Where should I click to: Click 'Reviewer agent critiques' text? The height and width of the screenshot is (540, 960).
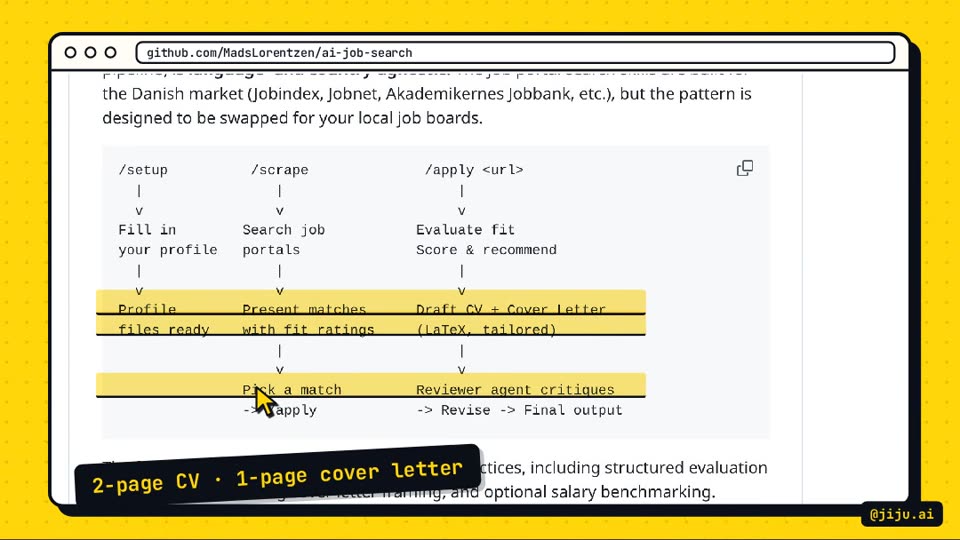click(x=515, y=389)
